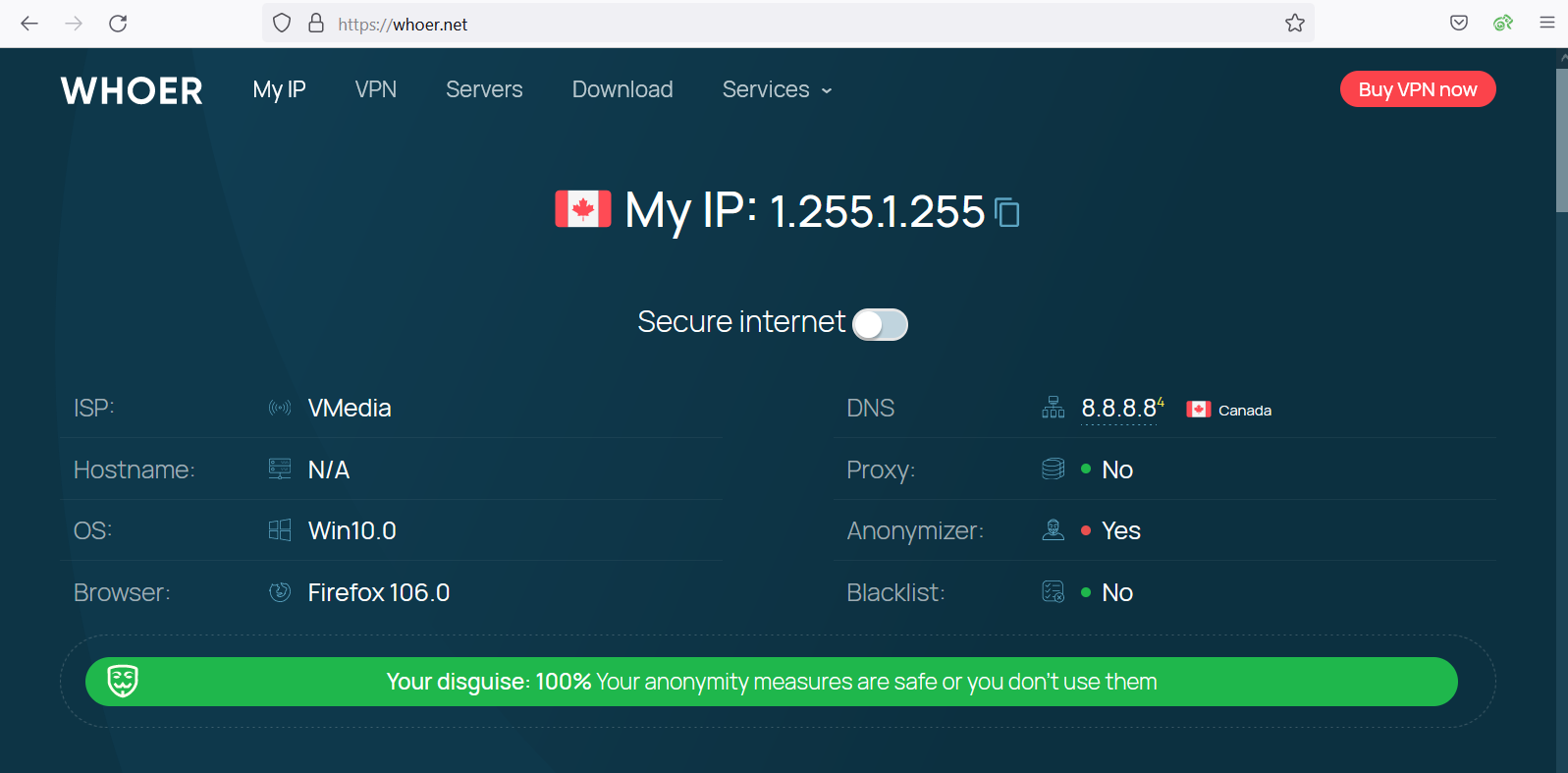Enable the Secure internet toggle
This screenshot has width=1568, height=773.
pyautogui.click(x=880, y=324)
